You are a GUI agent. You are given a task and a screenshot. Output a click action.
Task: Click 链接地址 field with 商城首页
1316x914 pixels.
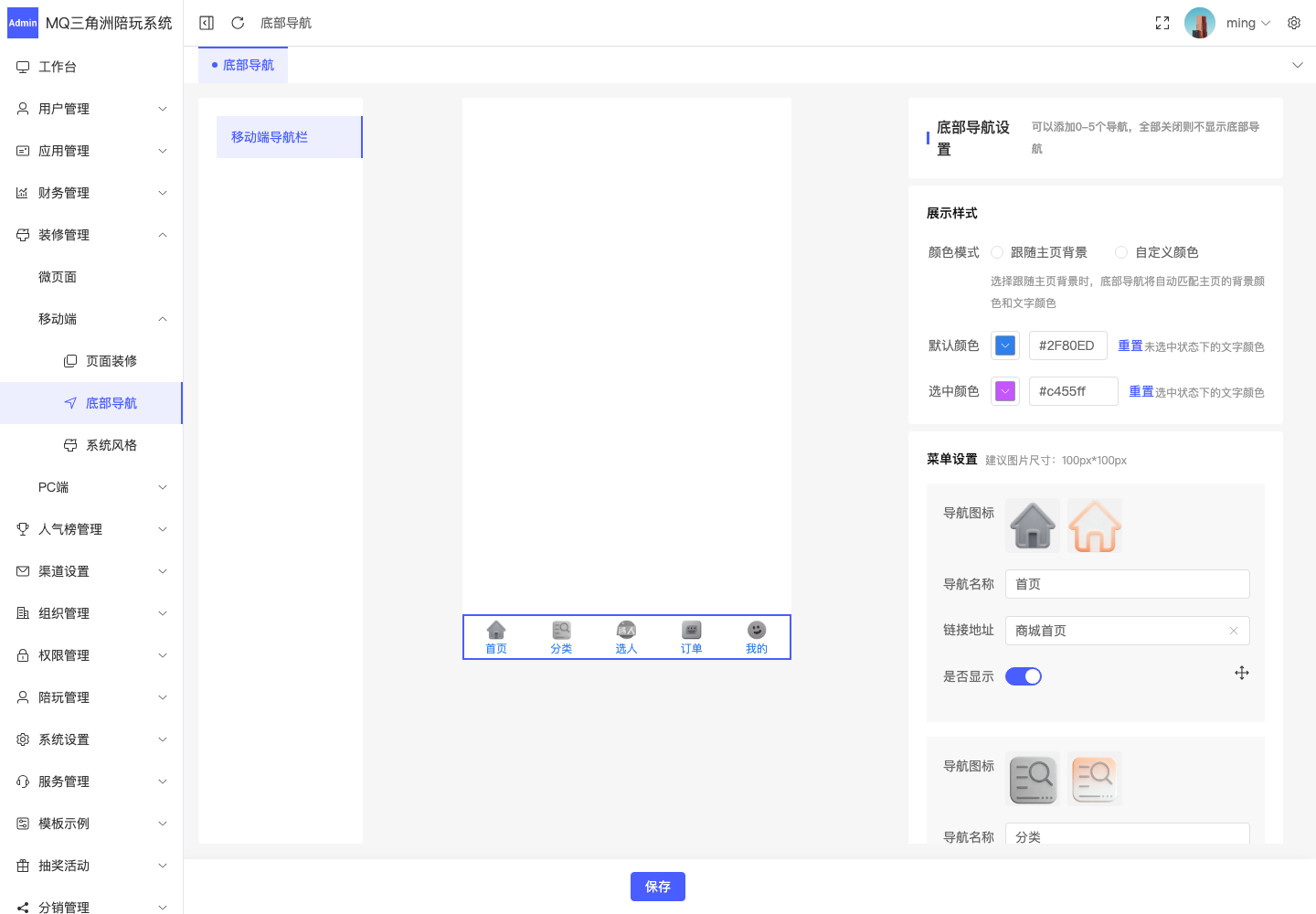(x=1128, y=631)
